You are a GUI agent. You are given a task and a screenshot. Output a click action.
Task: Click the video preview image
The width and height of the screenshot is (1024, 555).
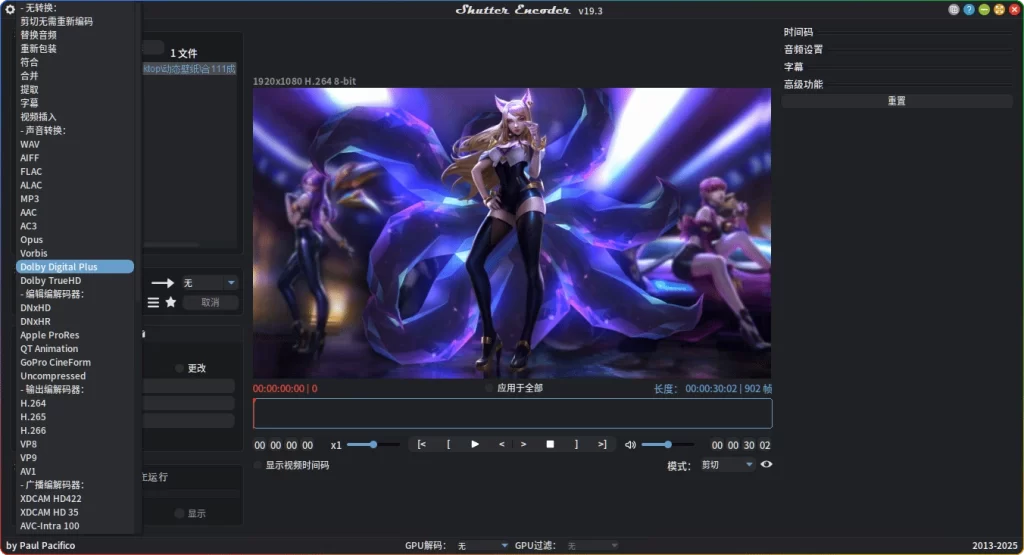[x=512, y=233]
